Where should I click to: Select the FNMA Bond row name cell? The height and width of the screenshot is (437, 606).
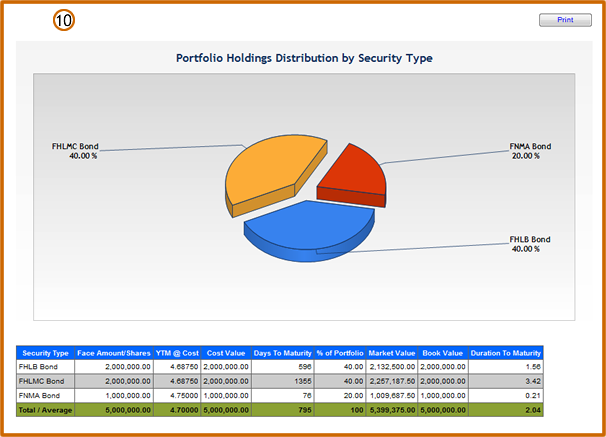[x=45, y=395]
